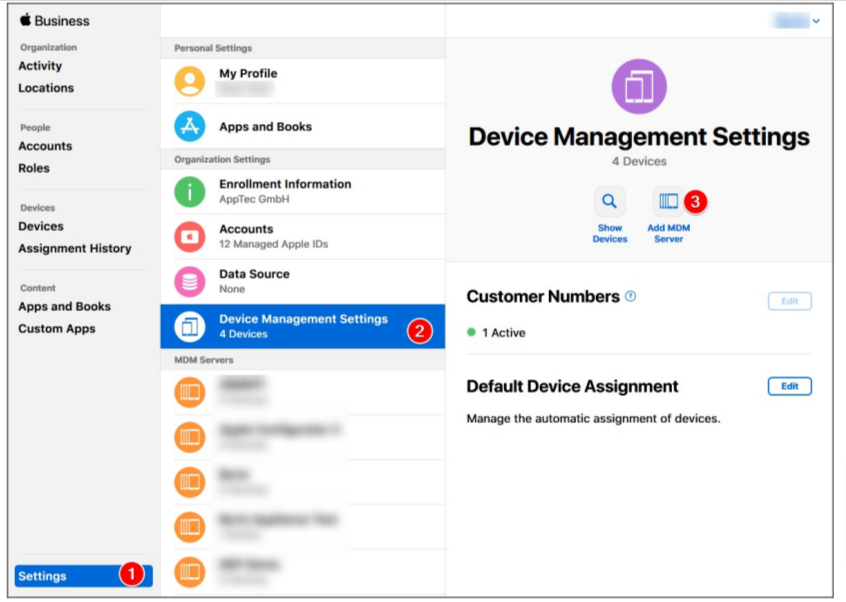The height and width of the screenshot is (602, 846).
Task: Open the account dropdown at top right
Action: pyautogui.click(x=802, y=20)
